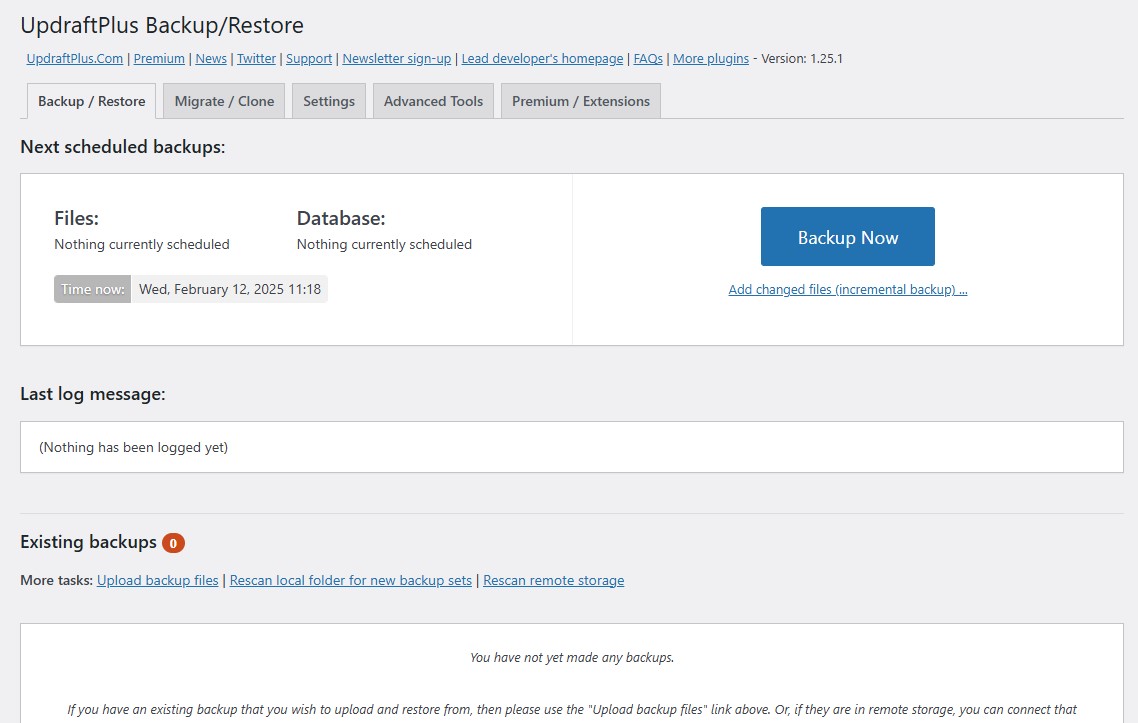This screenshot has height=723, width=1138.
Task: Click the existing backups count badge
Action: [x=173, y=543]
